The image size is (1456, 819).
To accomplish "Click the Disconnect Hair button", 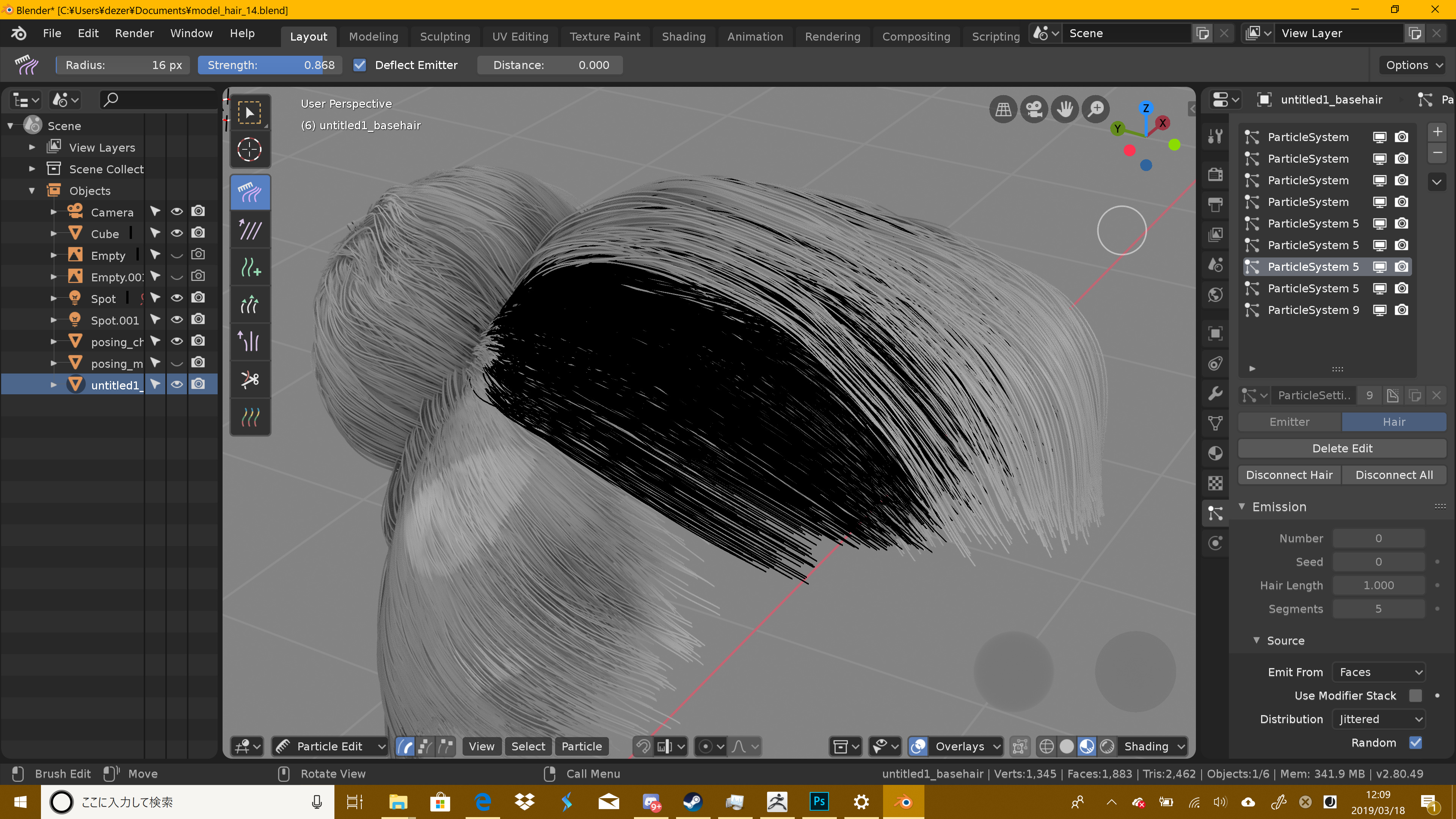I will [x=1289, y=475].
